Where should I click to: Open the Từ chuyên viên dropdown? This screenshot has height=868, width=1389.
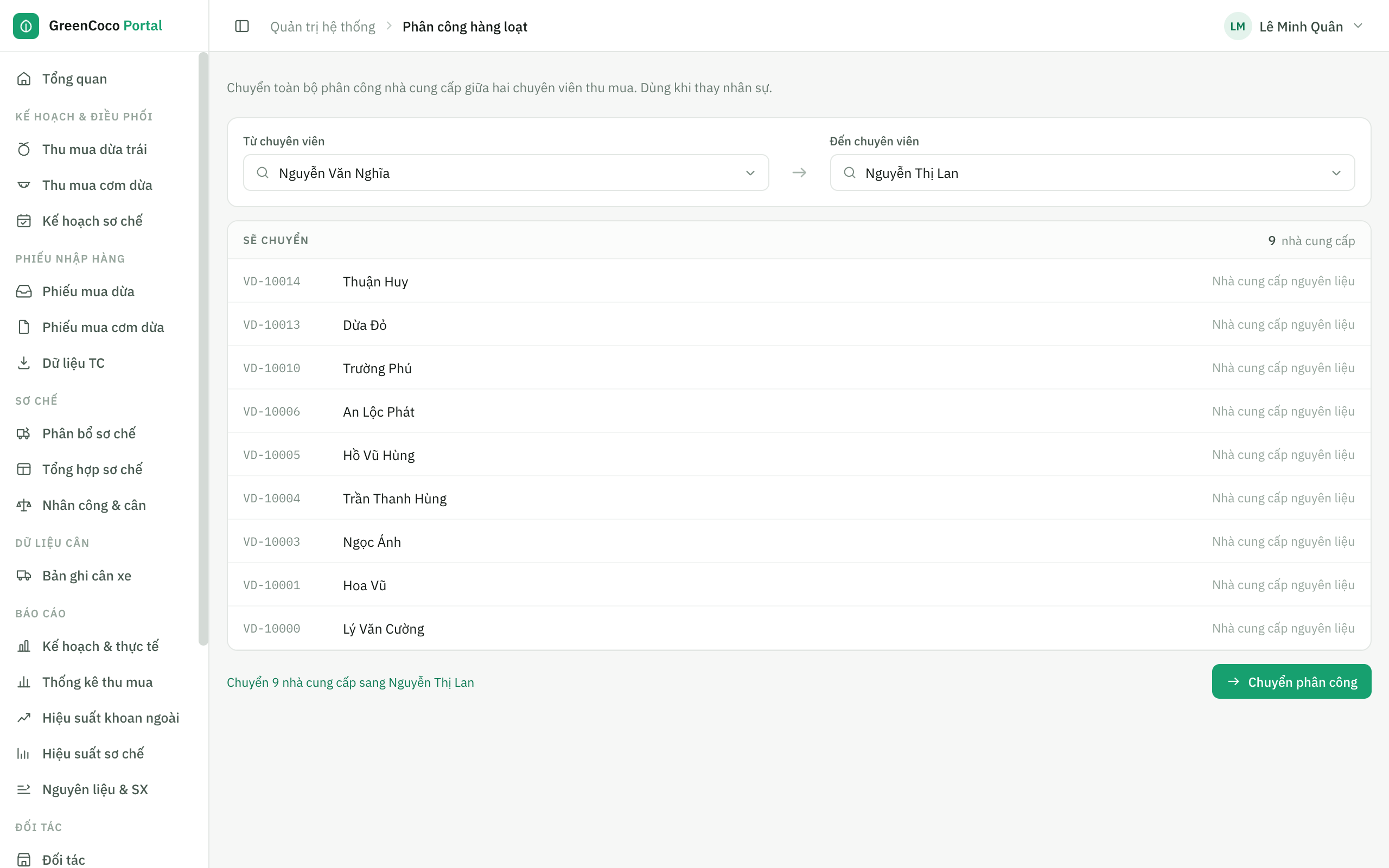pos(506,173)
